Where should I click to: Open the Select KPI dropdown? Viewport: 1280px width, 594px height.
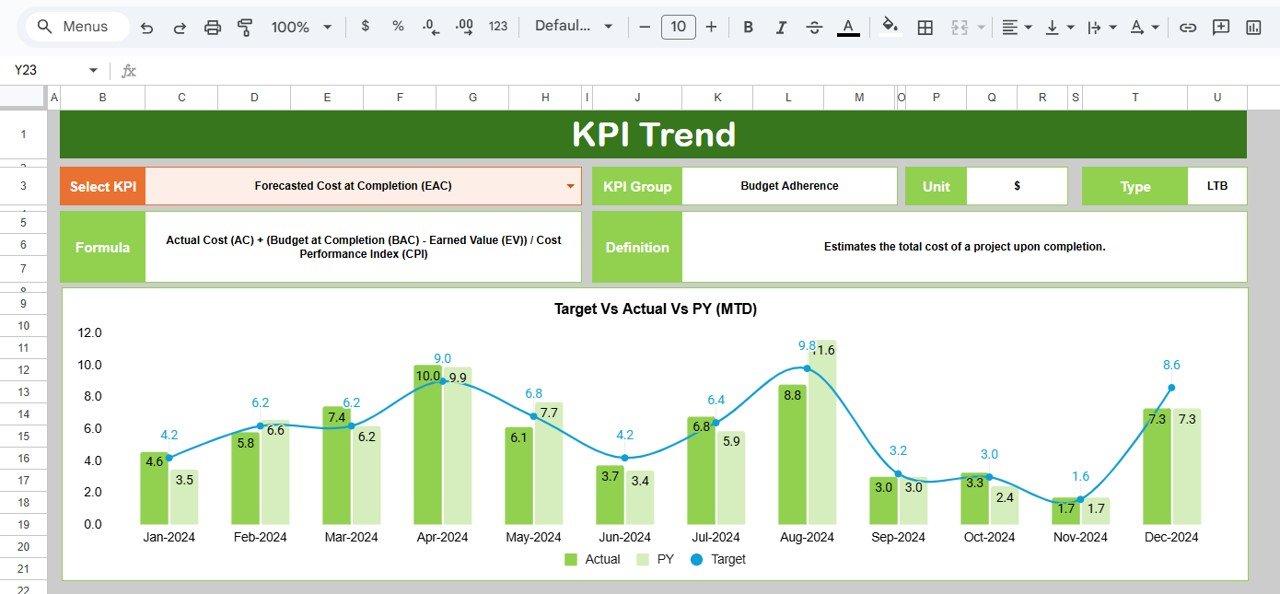[x=570, y=186]
